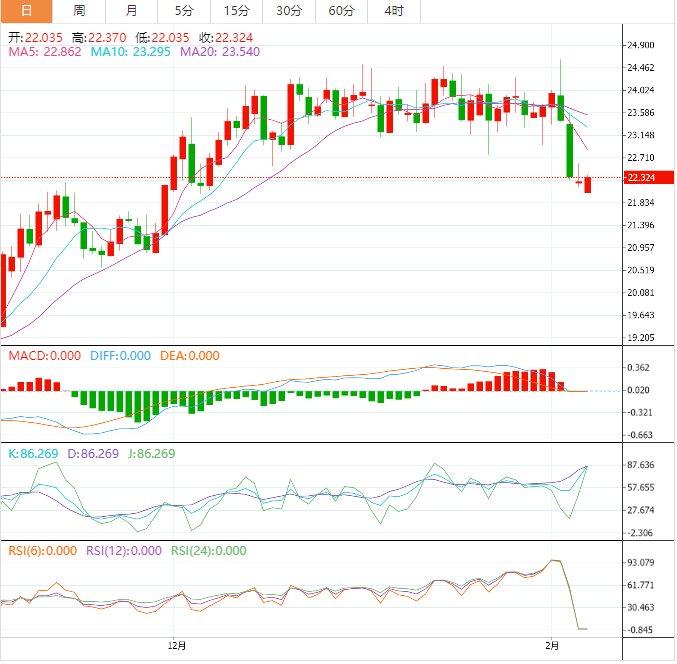Click the 19.205 price axis label
The image size is (677, 664).
641,338
